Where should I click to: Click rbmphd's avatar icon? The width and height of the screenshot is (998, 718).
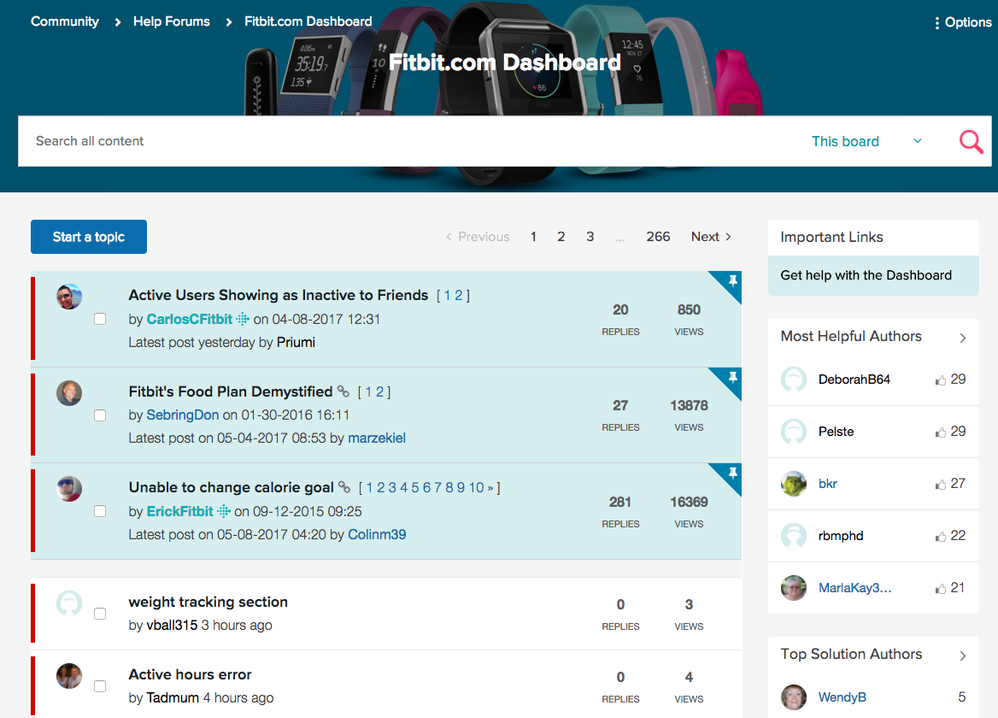click(x=794, y=536)
